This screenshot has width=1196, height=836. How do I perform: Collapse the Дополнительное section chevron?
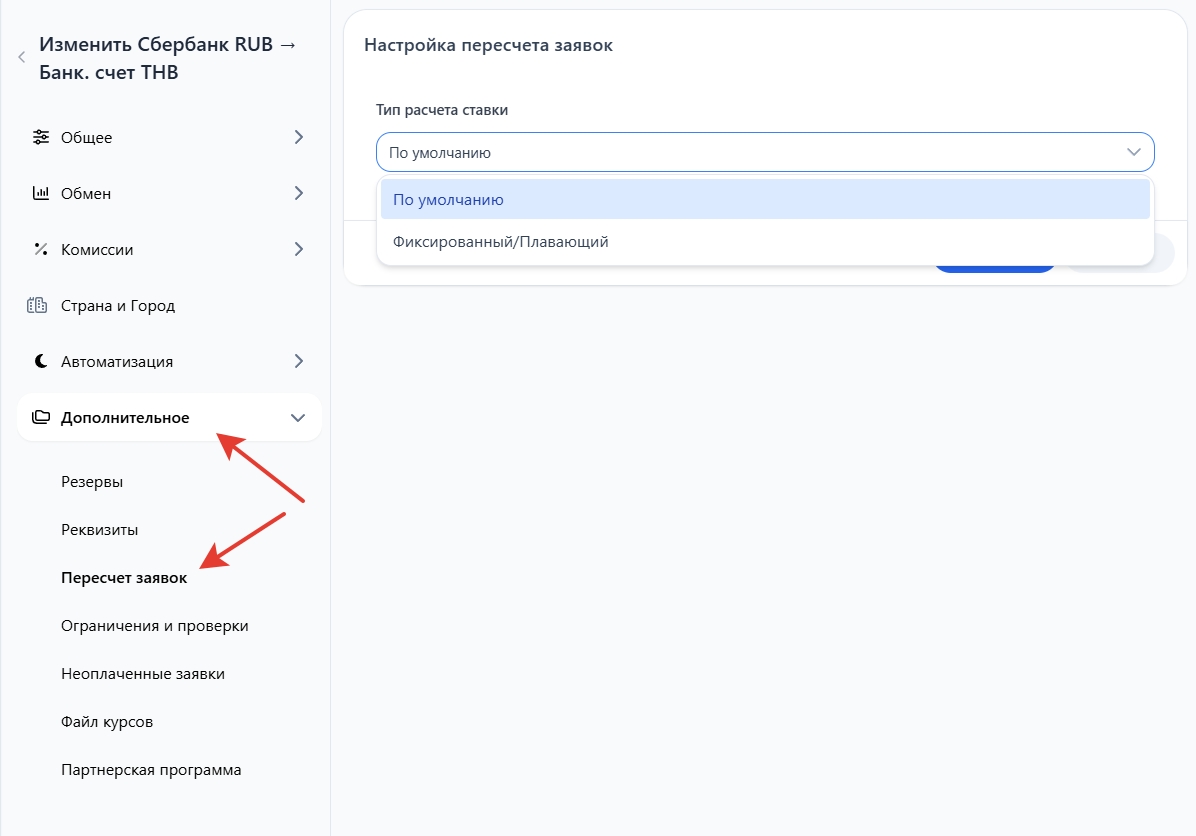pyautogui.click(x=297, y=418)
